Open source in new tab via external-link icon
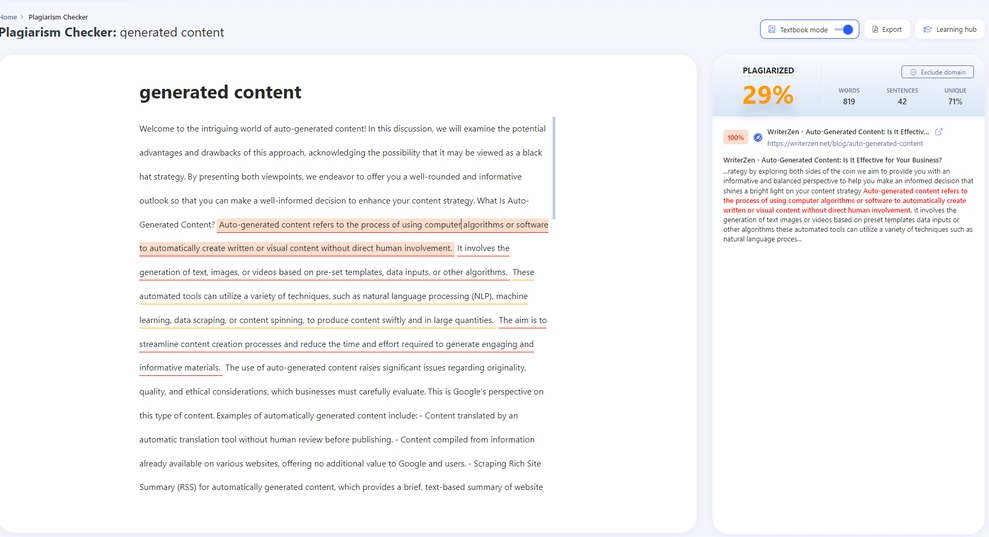This screenshot has height=537, width=989. (x=939, y=132)
